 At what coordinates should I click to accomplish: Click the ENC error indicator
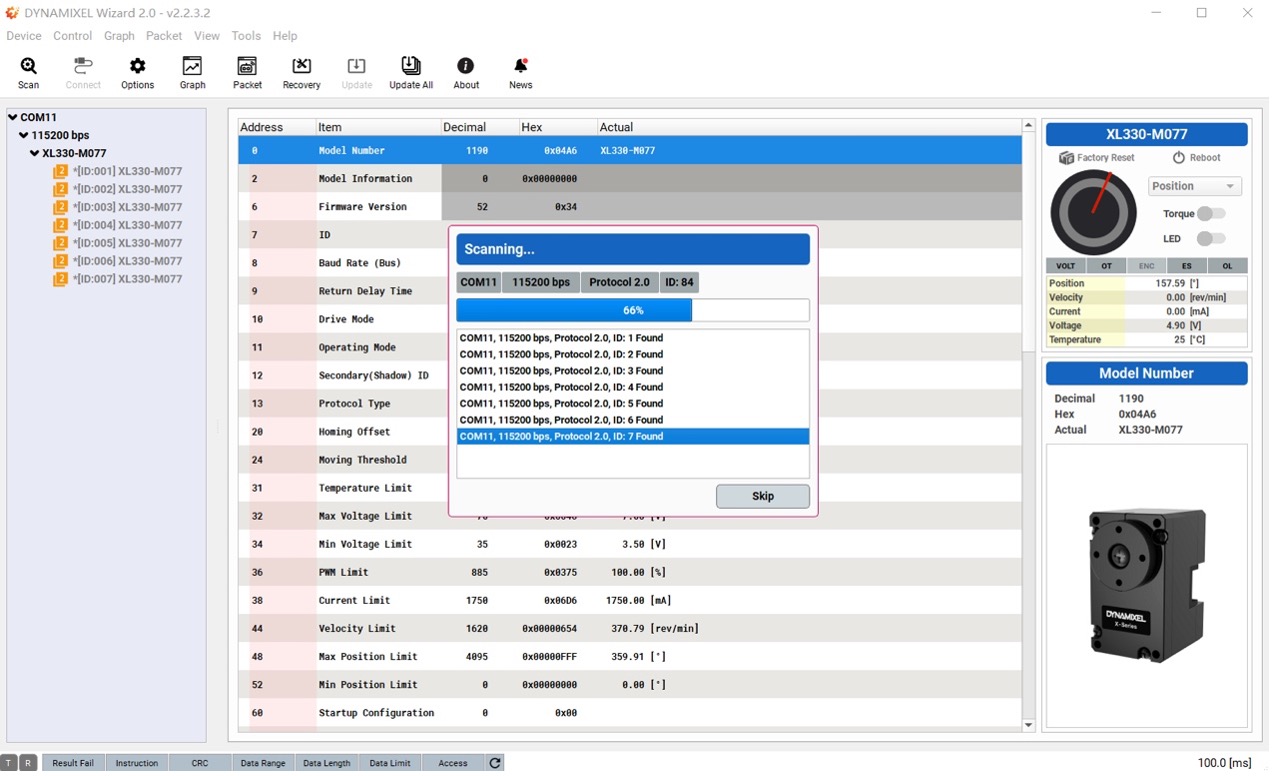[x=1147, y=266]
